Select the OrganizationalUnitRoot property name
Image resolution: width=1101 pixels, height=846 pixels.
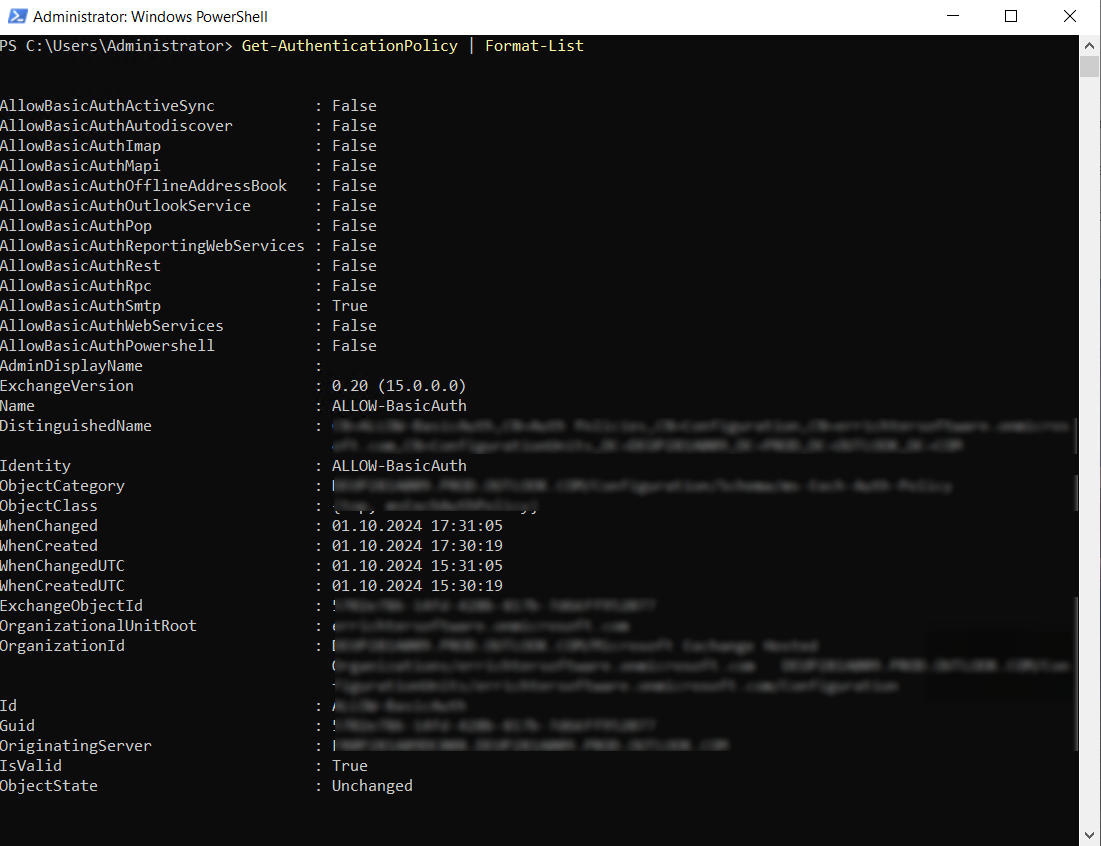tap(98, 626)
